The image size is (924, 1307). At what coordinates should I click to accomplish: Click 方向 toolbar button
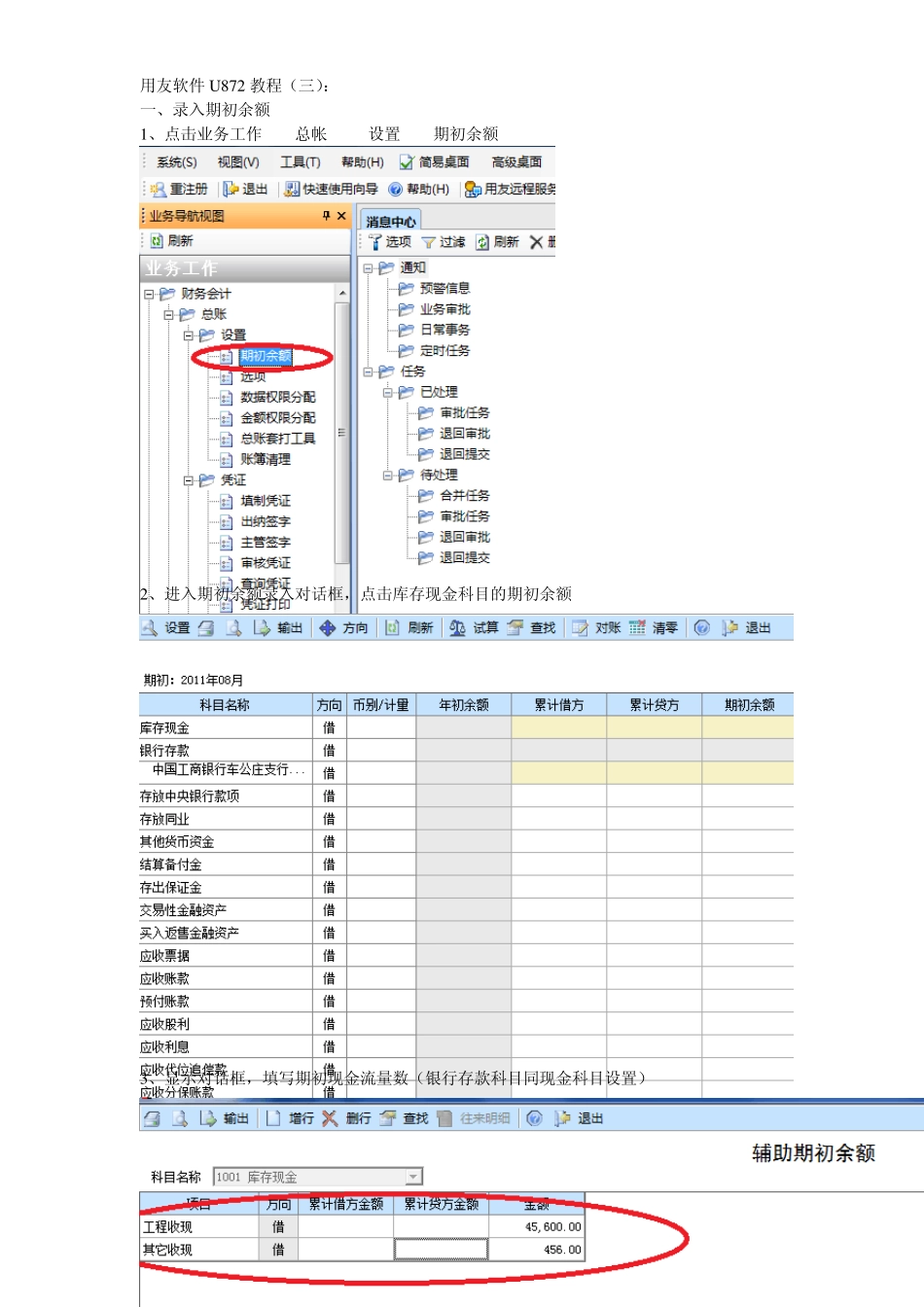click(344, 628)
